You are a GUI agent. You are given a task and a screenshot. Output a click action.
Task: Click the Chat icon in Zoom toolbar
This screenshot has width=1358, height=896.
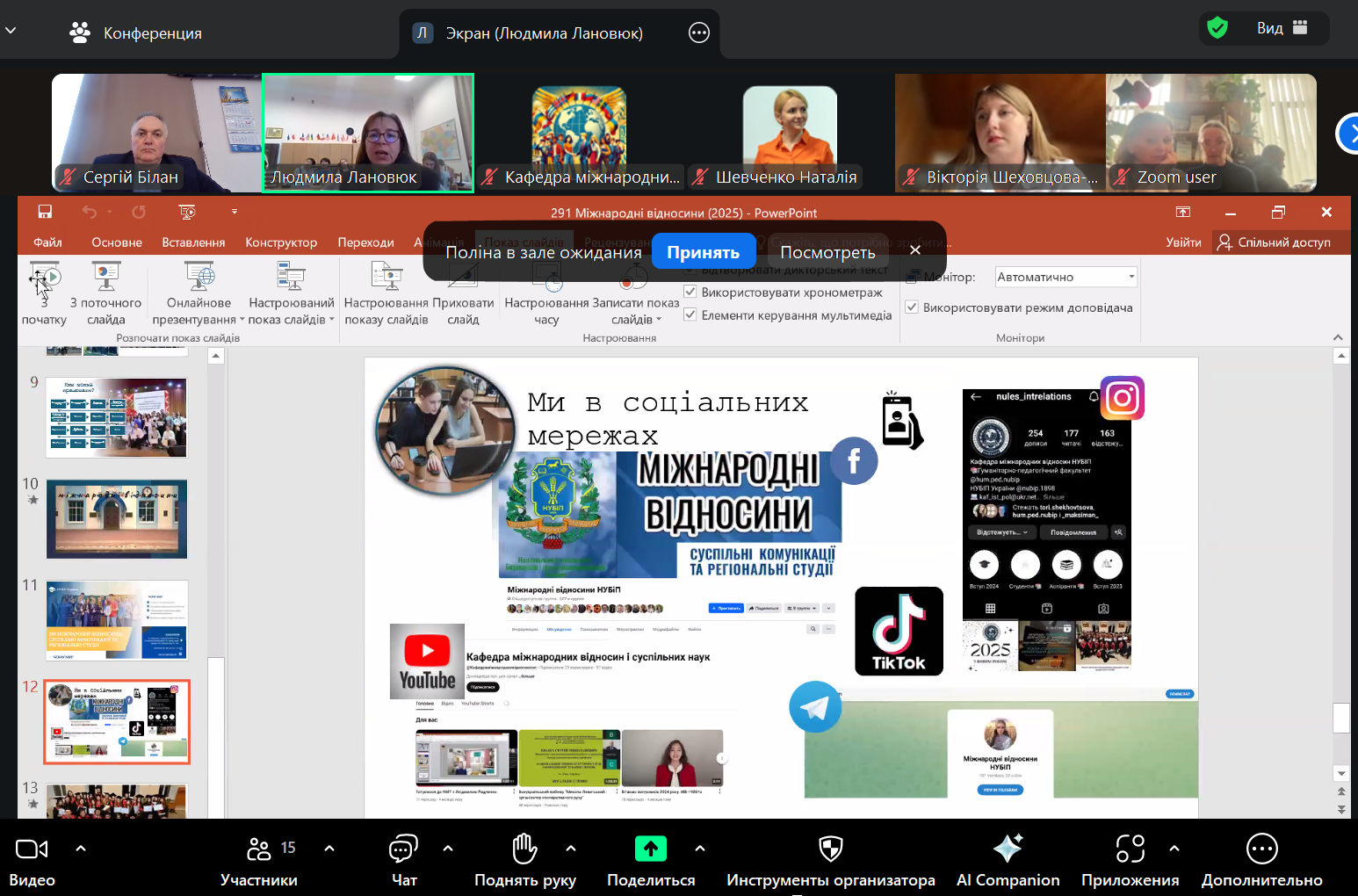(403, 849)
